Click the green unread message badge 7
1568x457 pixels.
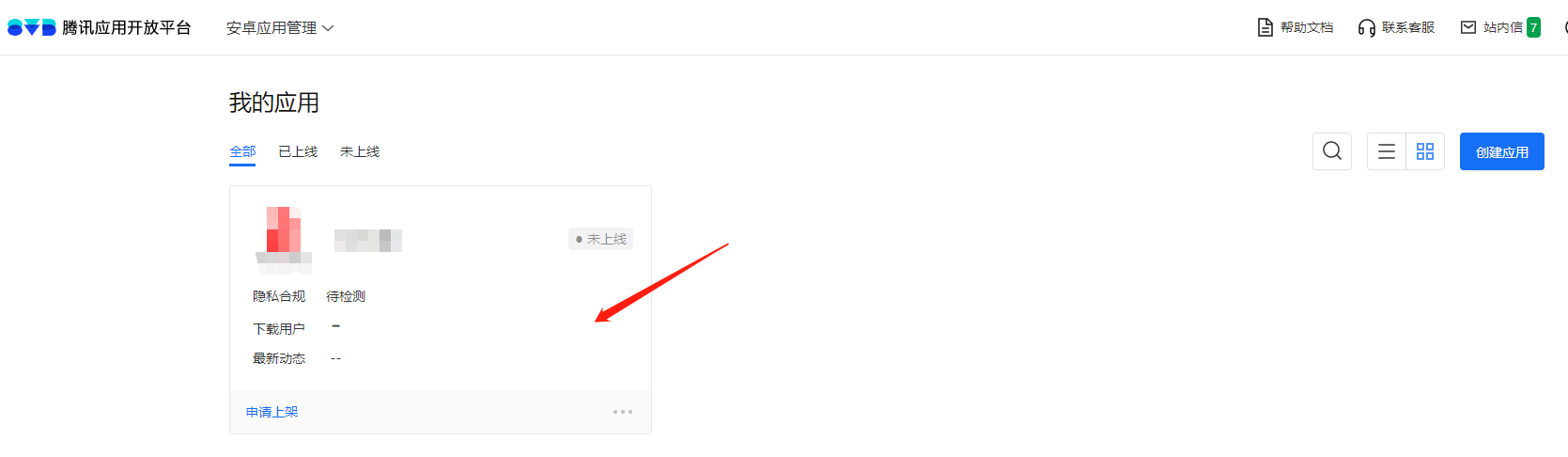click(x=1533, y=27)
